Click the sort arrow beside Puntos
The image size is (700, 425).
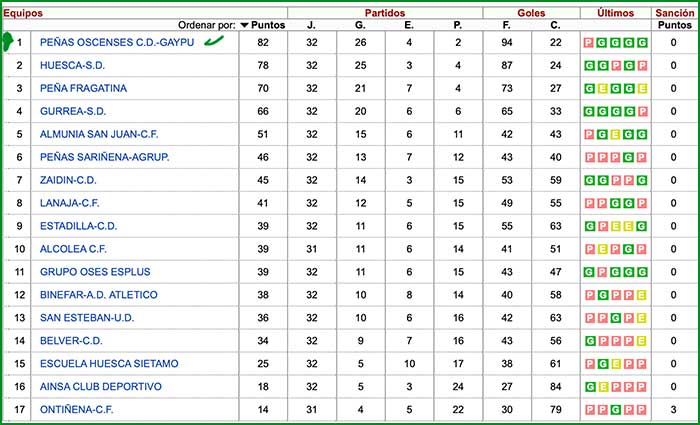244,24
